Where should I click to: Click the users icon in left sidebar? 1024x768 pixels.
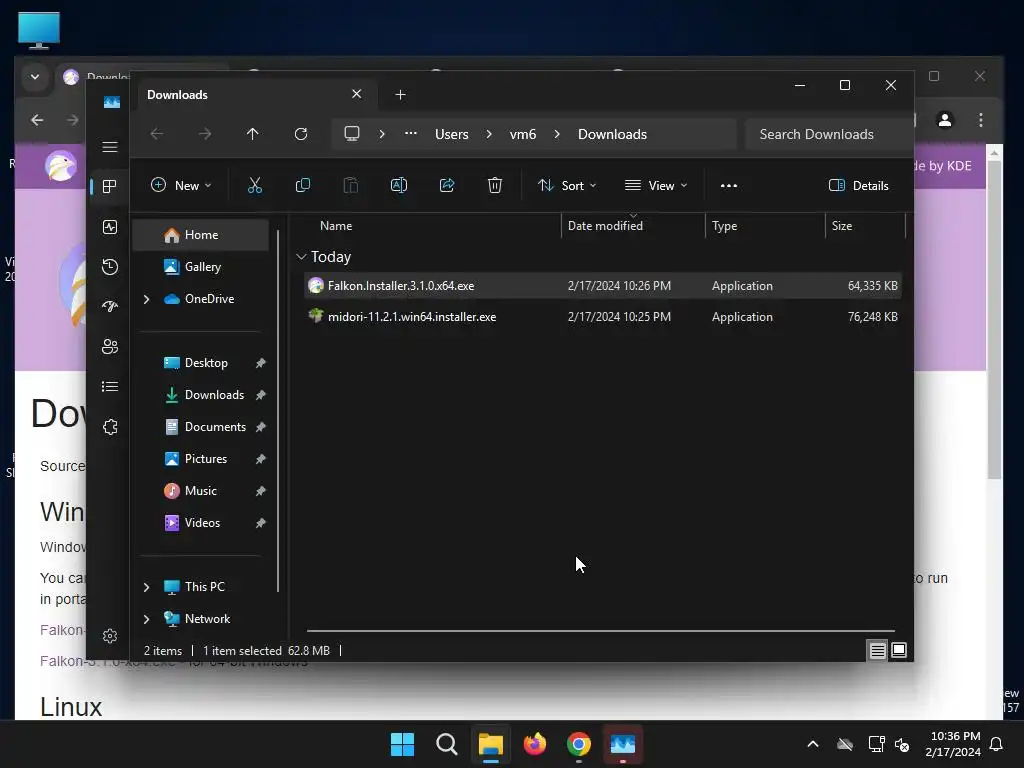click(110, 346)
